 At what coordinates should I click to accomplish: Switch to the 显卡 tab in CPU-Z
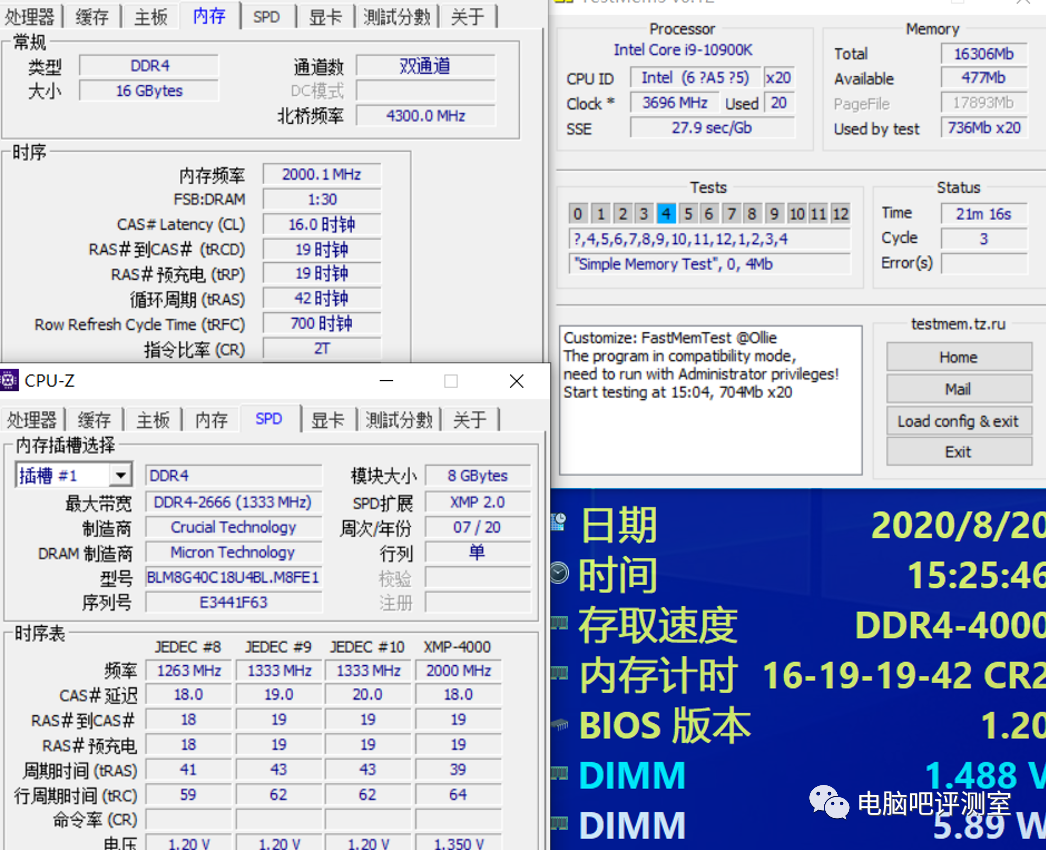tap(328, 419)
